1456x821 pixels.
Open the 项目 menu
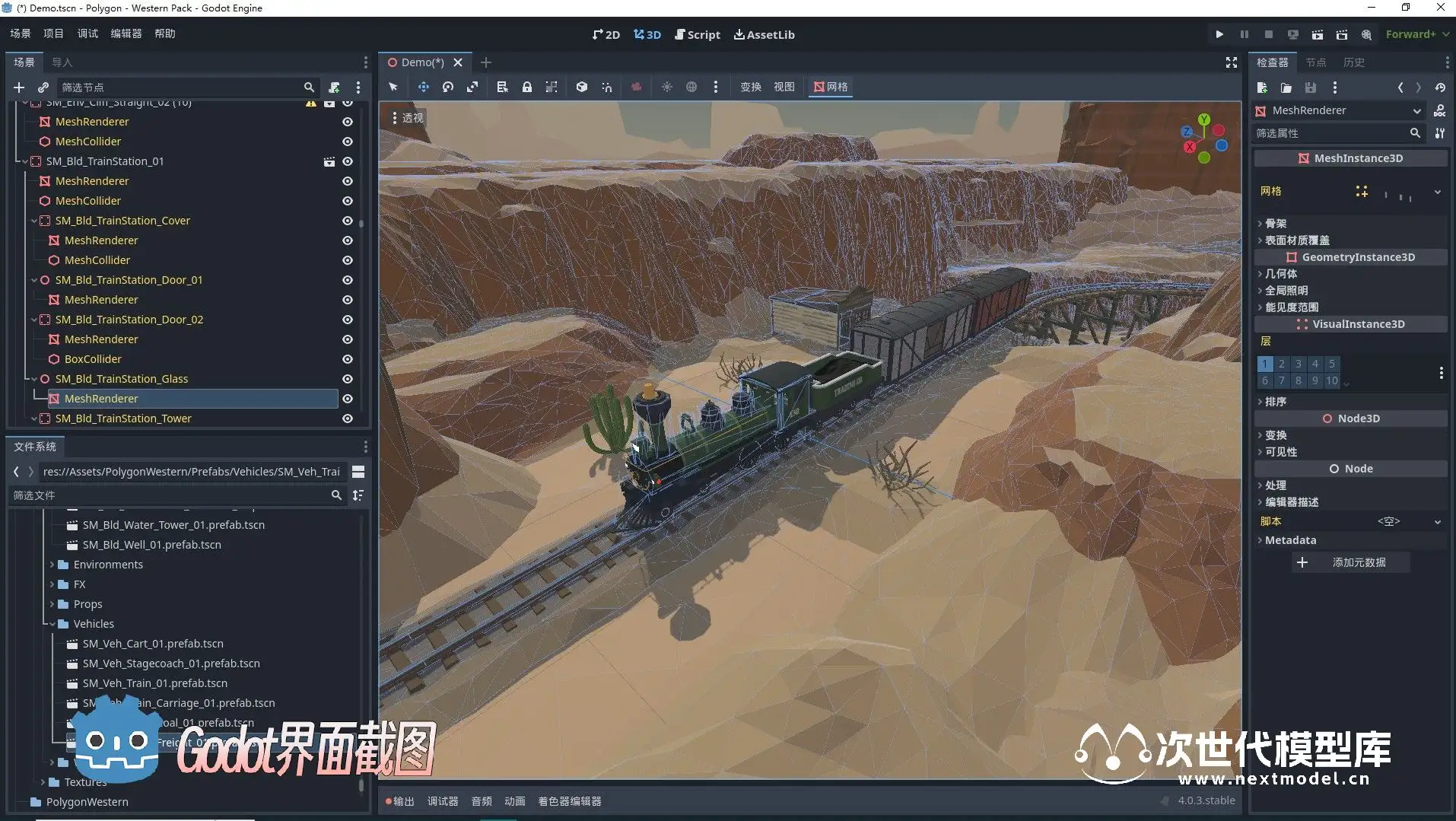coord(53,33)
